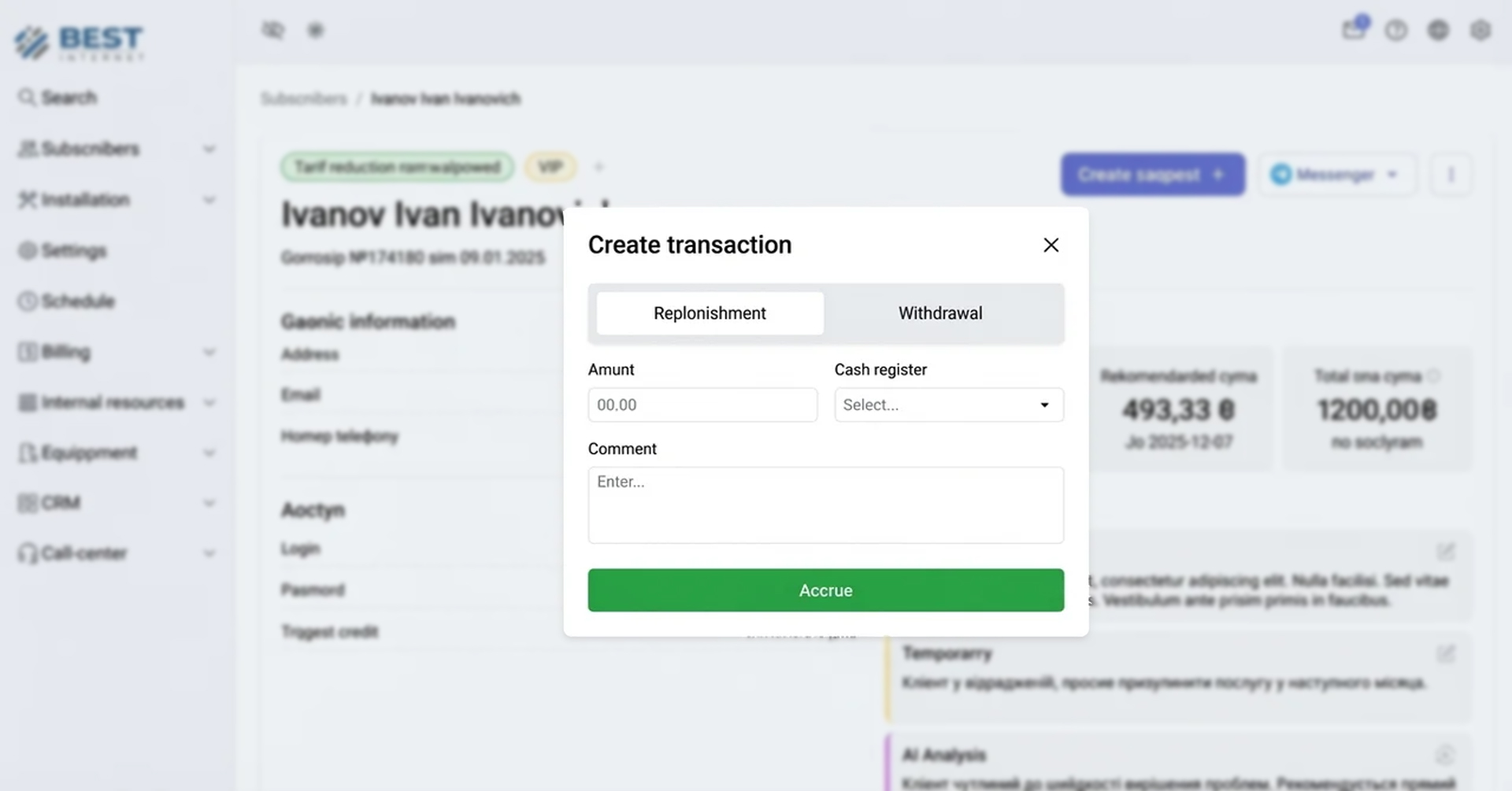The width and height of the screenshot is (1512, 791).
Task: Open Settings in the sidebar
Action: click(73, 251)
